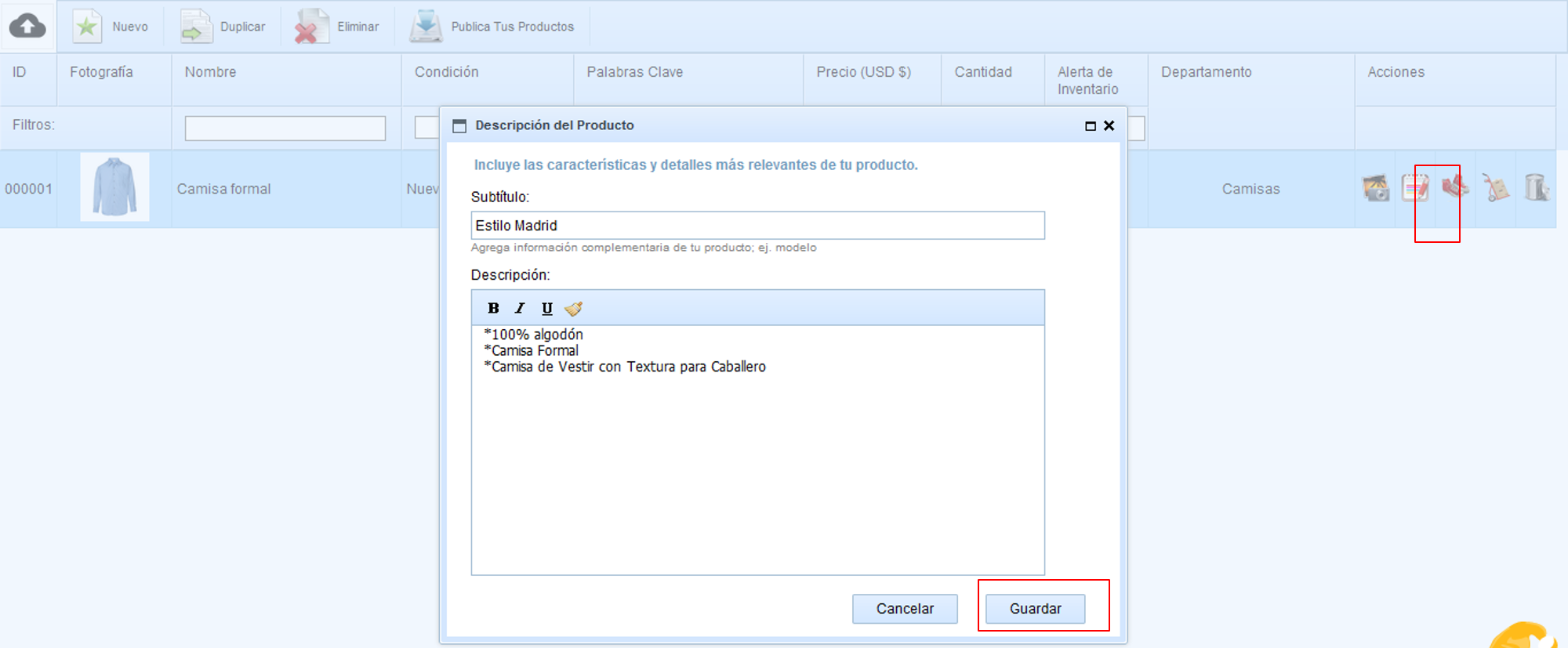Click the Nombre filter input box
This screenshot has width=1568, height=648.
pos(285,128)
